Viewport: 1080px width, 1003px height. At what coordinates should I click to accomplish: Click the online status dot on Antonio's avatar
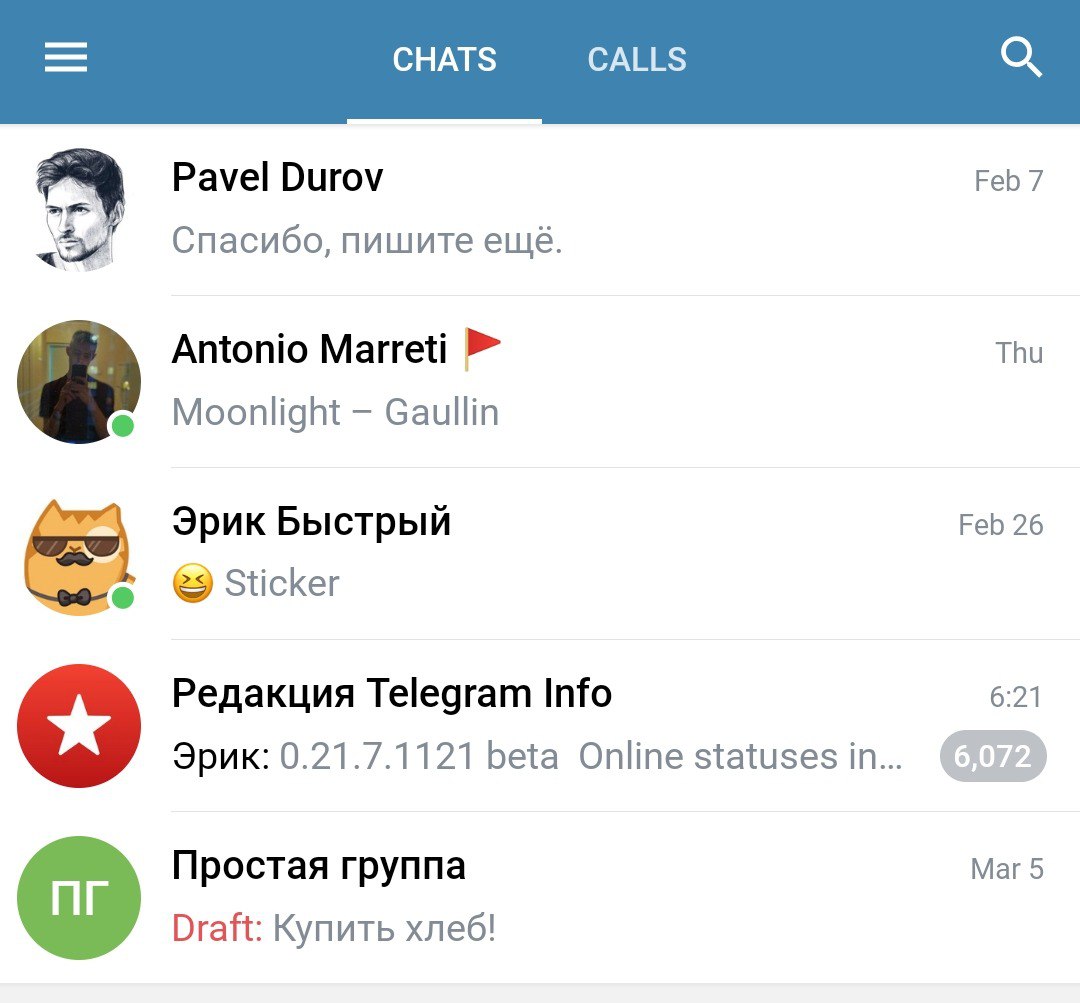pos(123,426)
